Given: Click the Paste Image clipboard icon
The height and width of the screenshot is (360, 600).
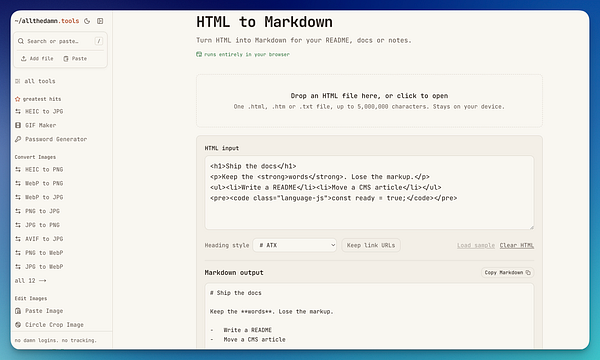Looking at the screenshot, I should point(18,311).
